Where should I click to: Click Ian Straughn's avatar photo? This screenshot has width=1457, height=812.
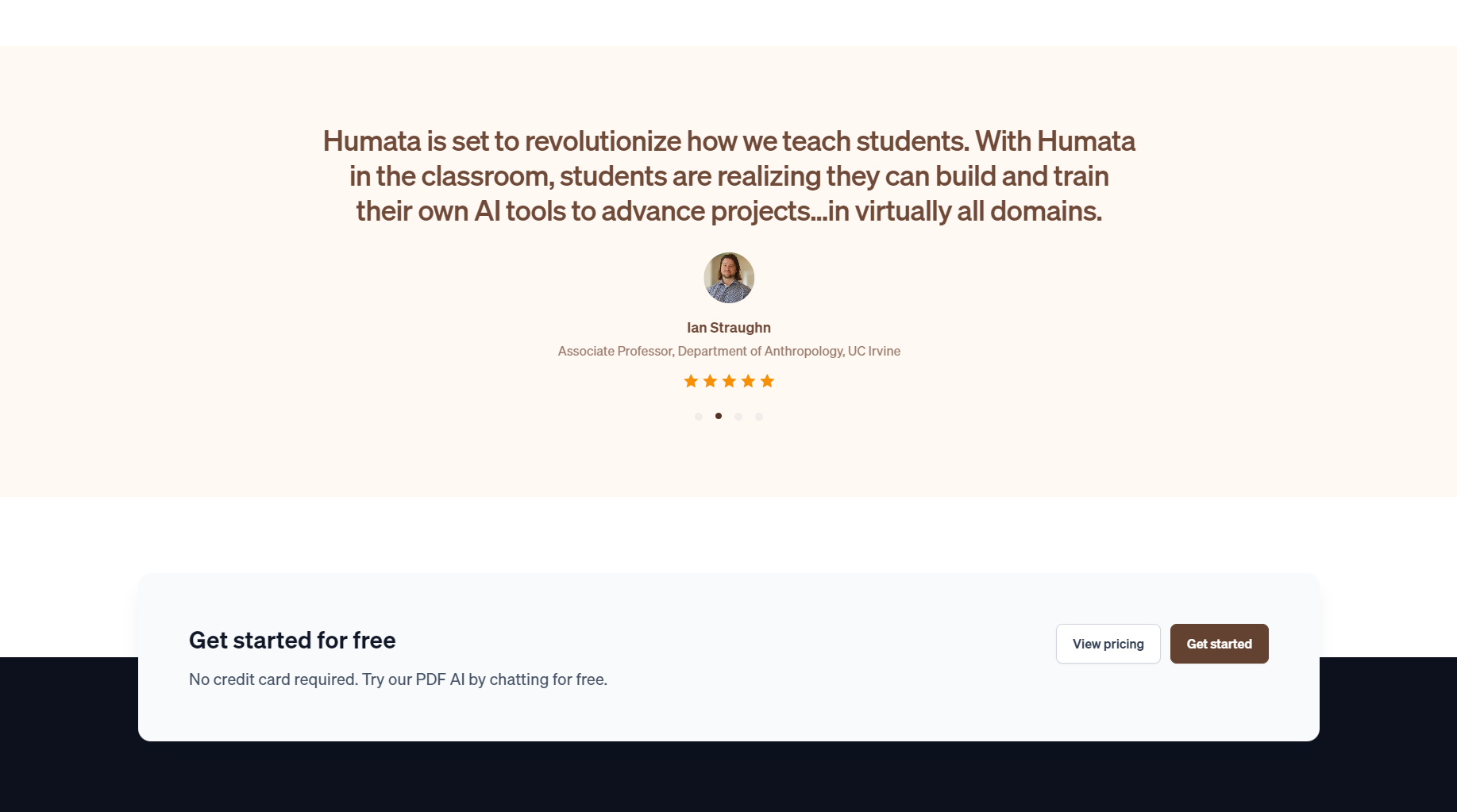point(729,278)
